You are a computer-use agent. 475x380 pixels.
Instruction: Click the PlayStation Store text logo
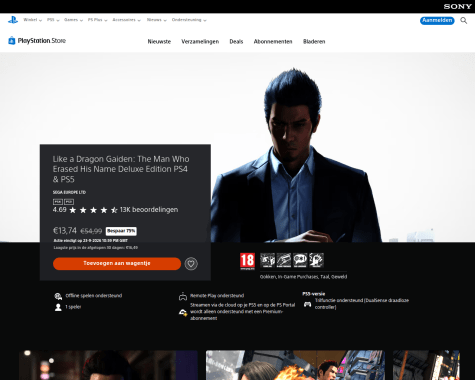[x=42, y=41]
